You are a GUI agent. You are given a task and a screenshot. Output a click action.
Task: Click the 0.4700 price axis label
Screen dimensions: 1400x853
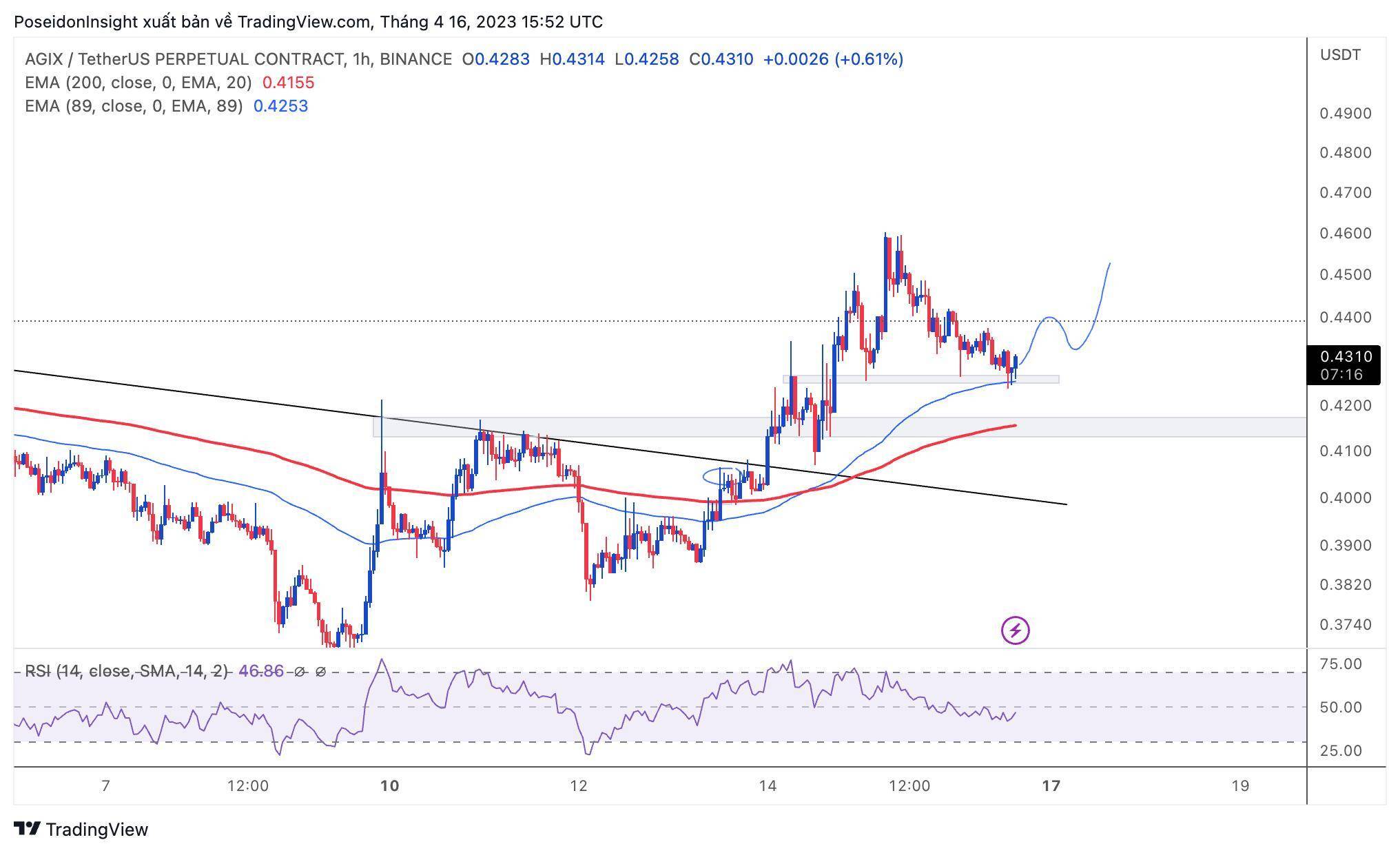point(1345,193)
